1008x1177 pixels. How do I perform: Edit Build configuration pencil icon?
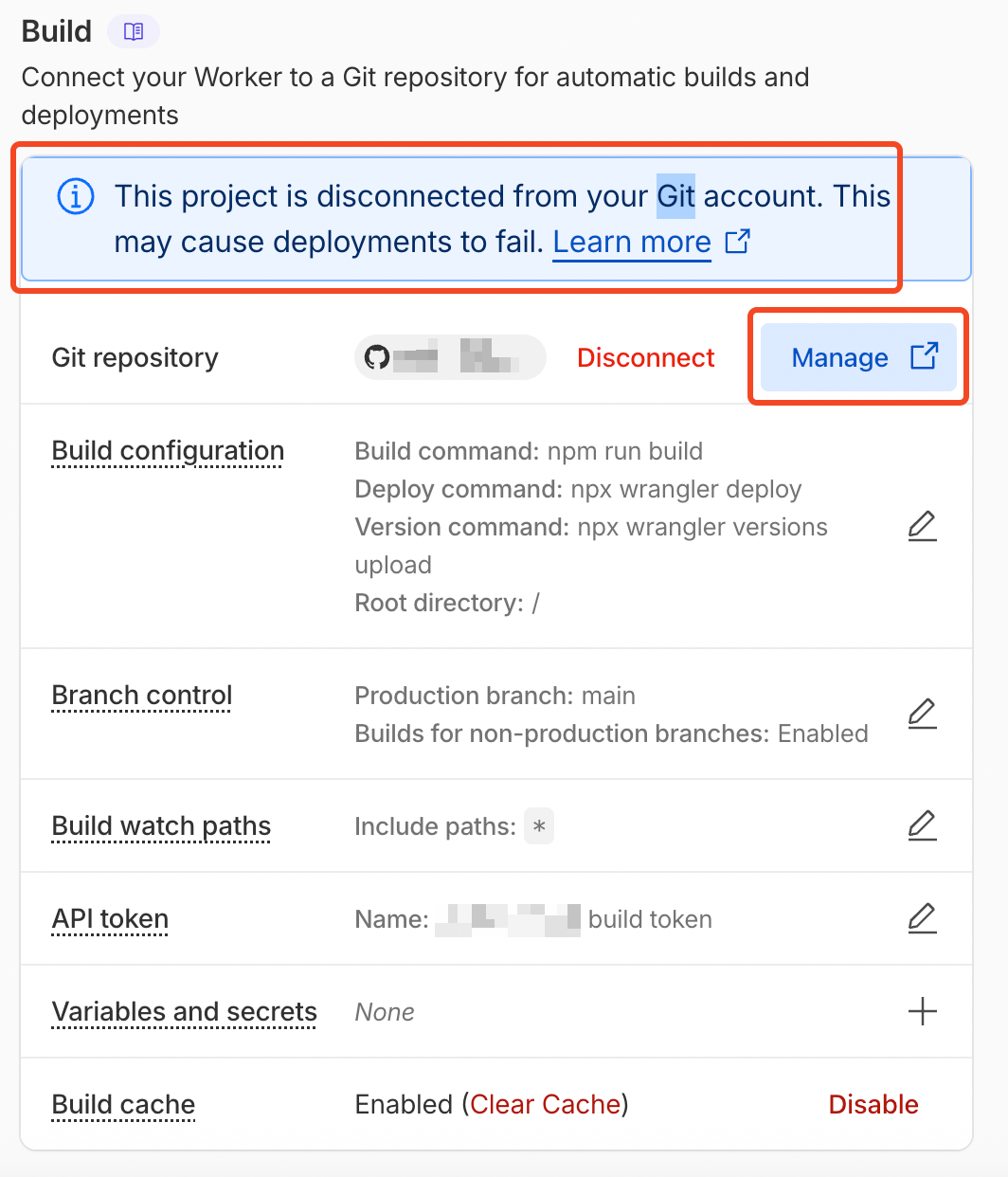[x=922, y=526]
